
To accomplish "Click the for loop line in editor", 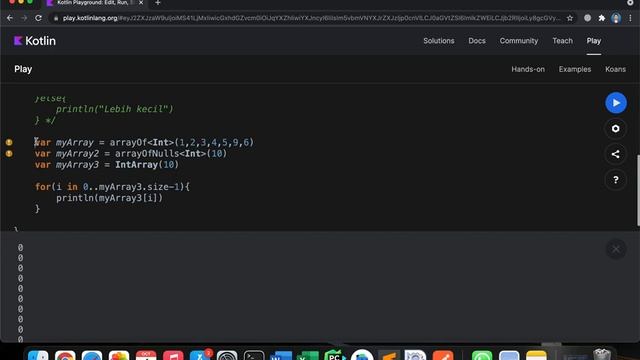I will pyautogui.click(x=112, y=187).
